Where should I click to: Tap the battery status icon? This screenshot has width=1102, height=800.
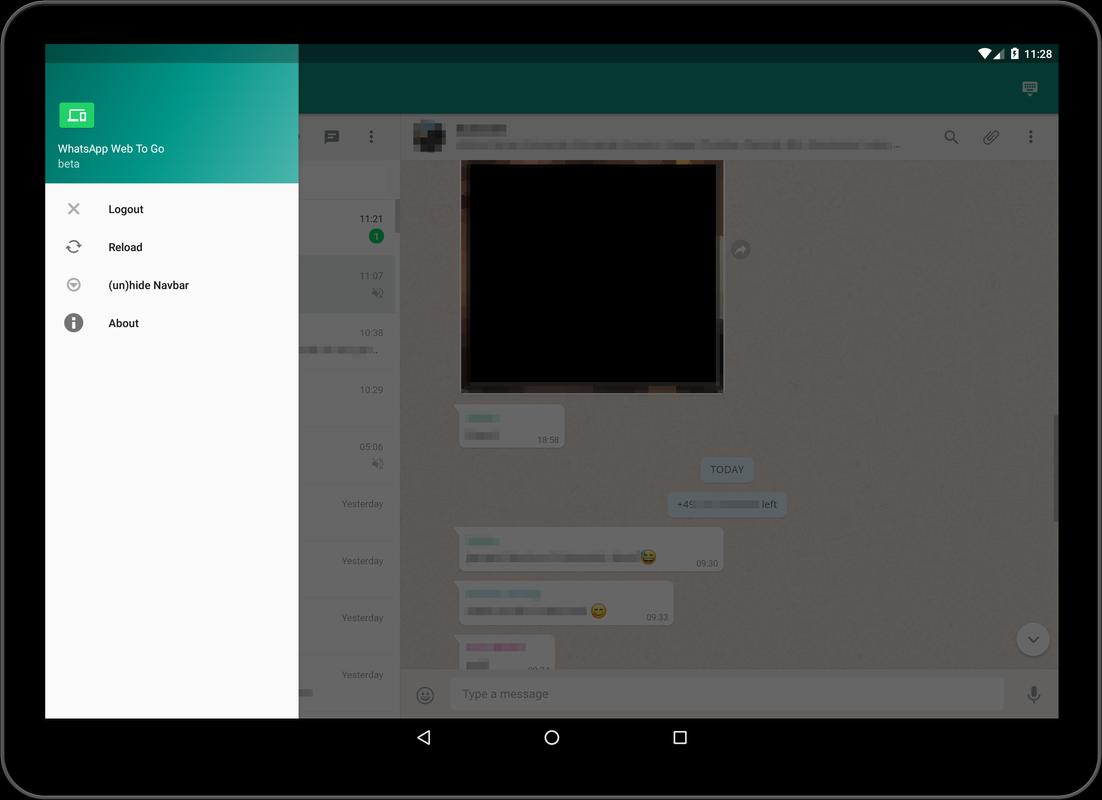(x=1014, y=53)
